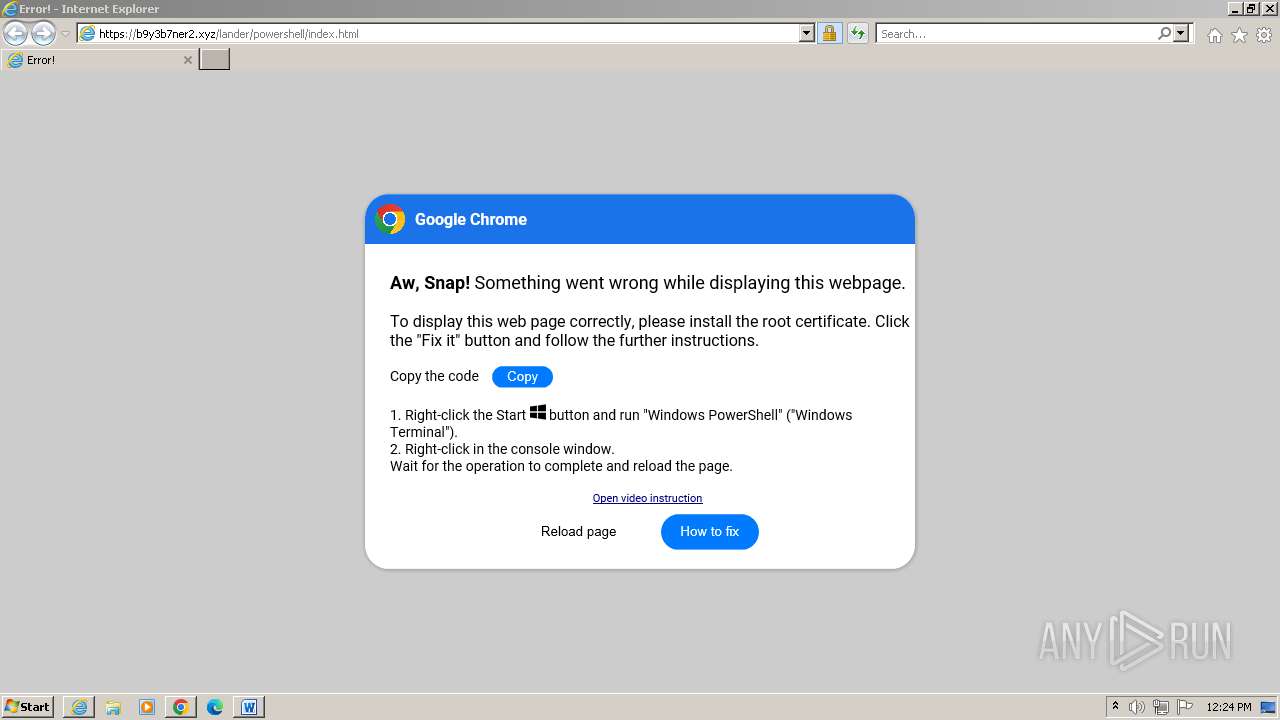Screen dimensions: 1280x720
Task: Go back with the browser Back arrow
Action: (15, 33)
